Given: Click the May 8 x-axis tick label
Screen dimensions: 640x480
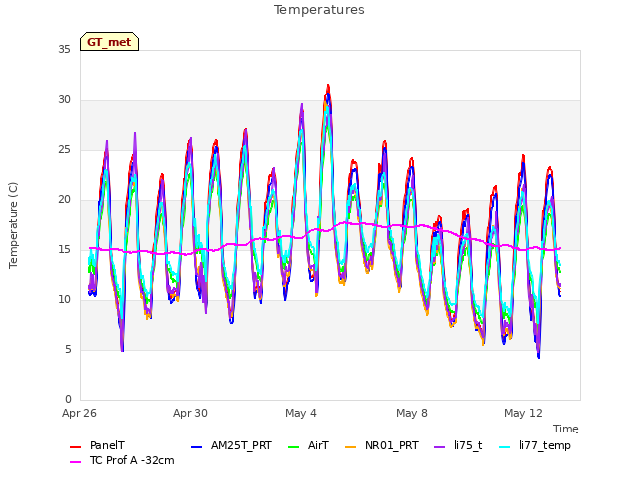Looking at the screenshot, I should pos(412,413).
